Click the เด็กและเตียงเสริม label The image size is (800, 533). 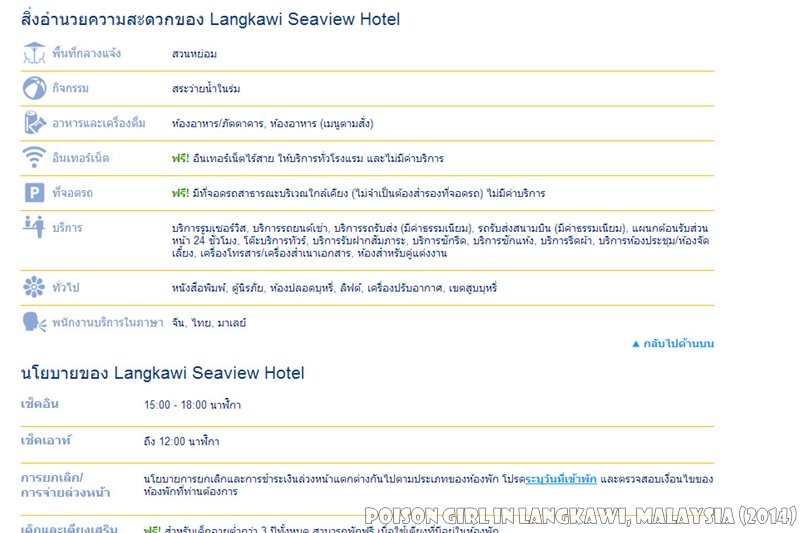point(69,528)
